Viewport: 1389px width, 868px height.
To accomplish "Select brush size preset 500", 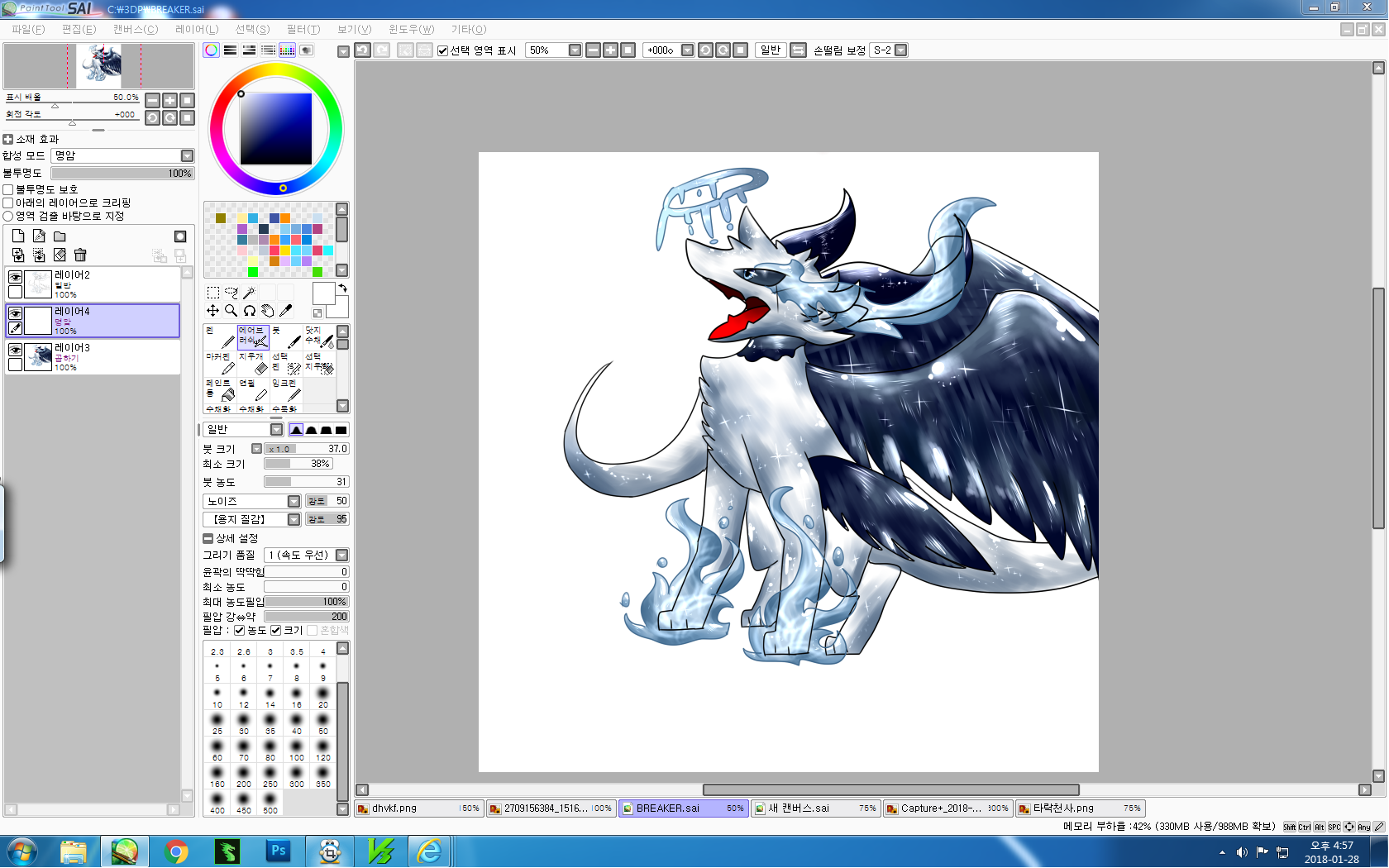I will click(270, 803).
